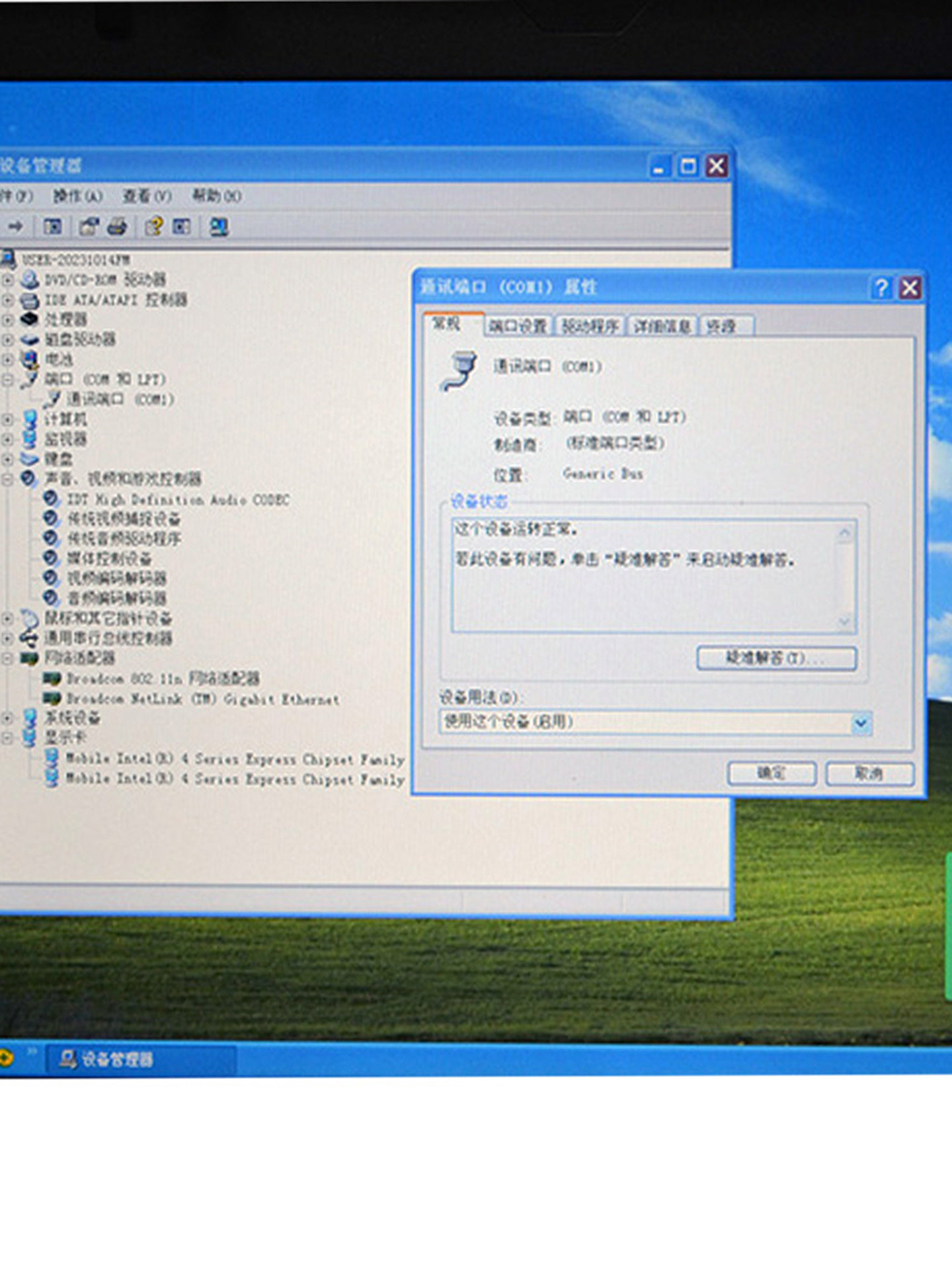Click the 监视器 monitor icon
Screen dimensions: 952x1270
pos(30,439)
